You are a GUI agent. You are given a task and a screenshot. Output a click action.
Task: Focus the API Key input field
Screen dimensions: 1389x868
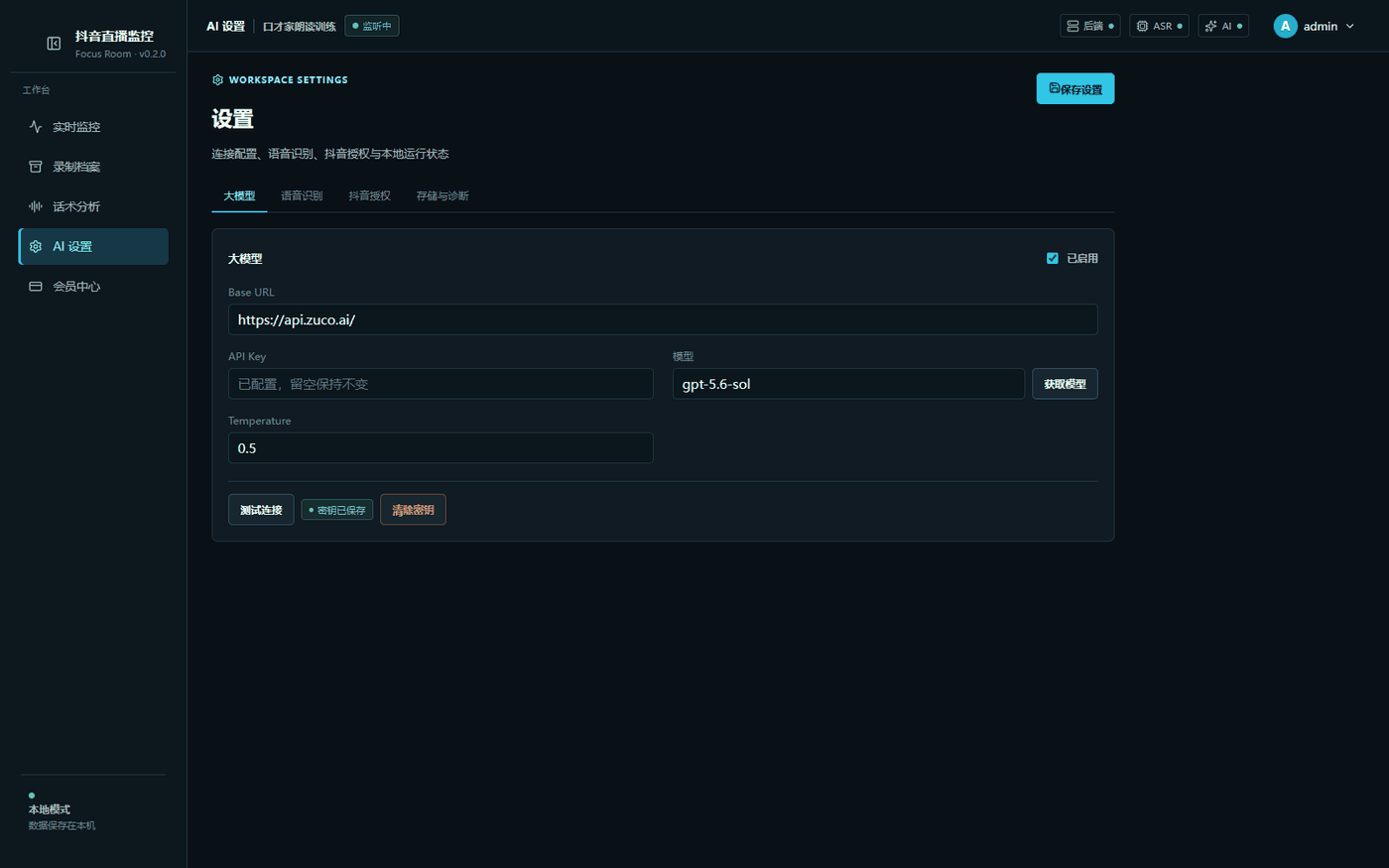441,384
